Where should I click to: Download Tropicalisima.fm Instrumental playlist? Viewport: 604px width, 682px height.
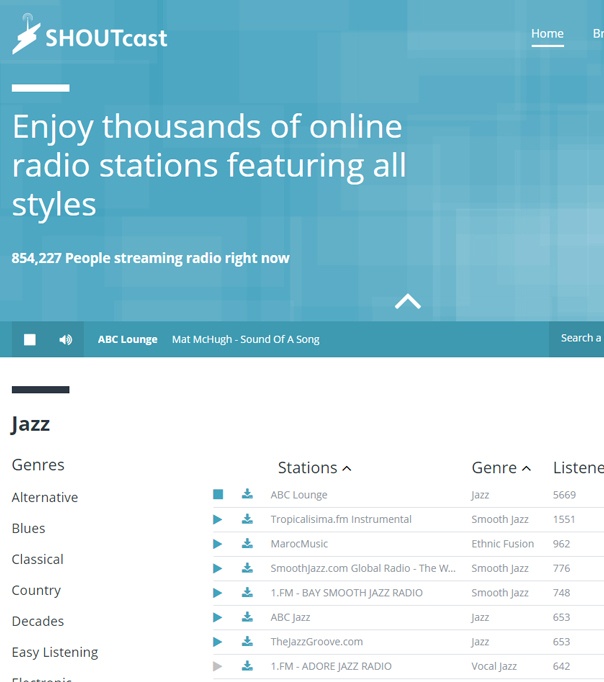coord(247,518)
